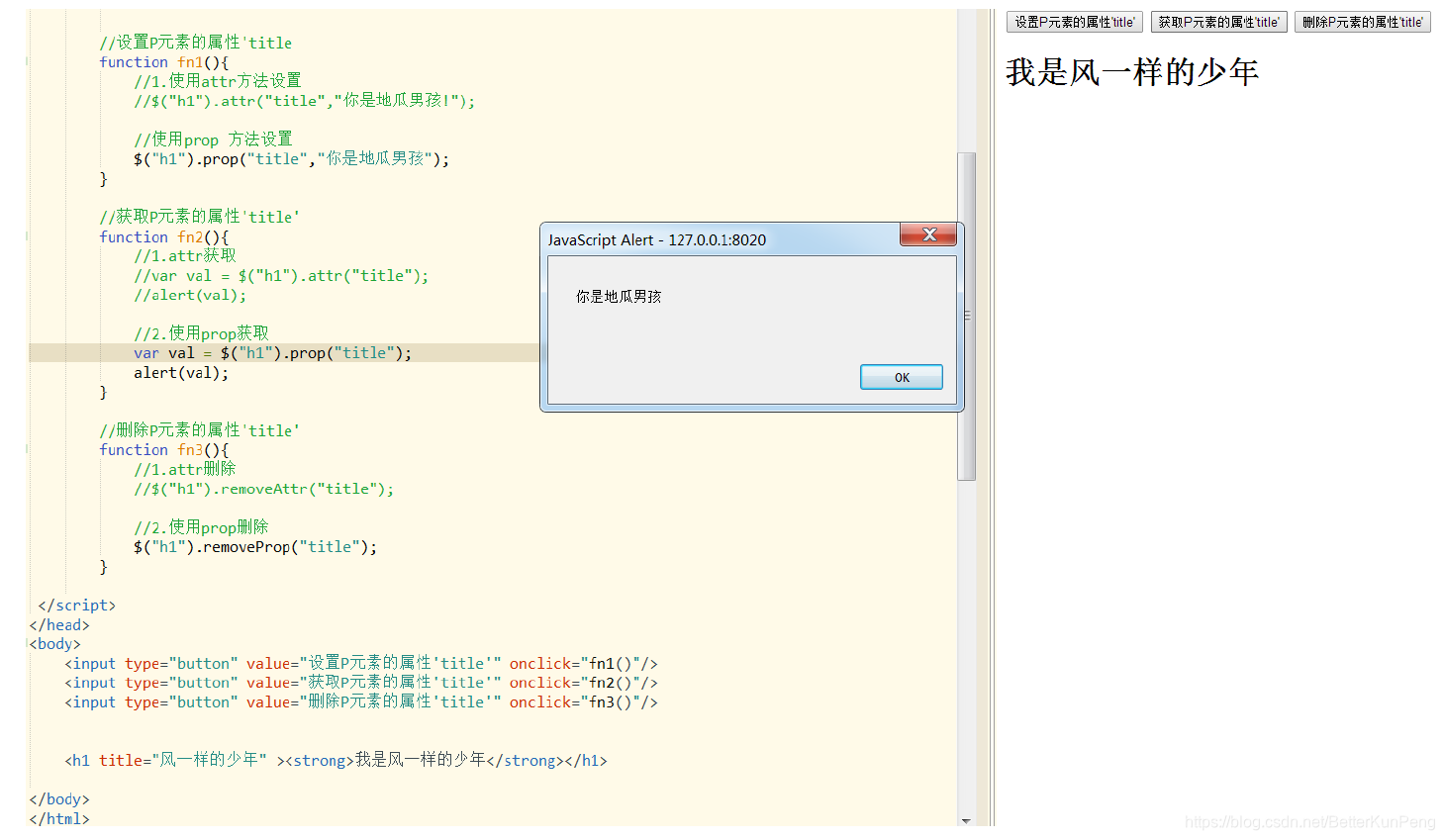Click the comment //2.使用prop删除

coord(201,527)
